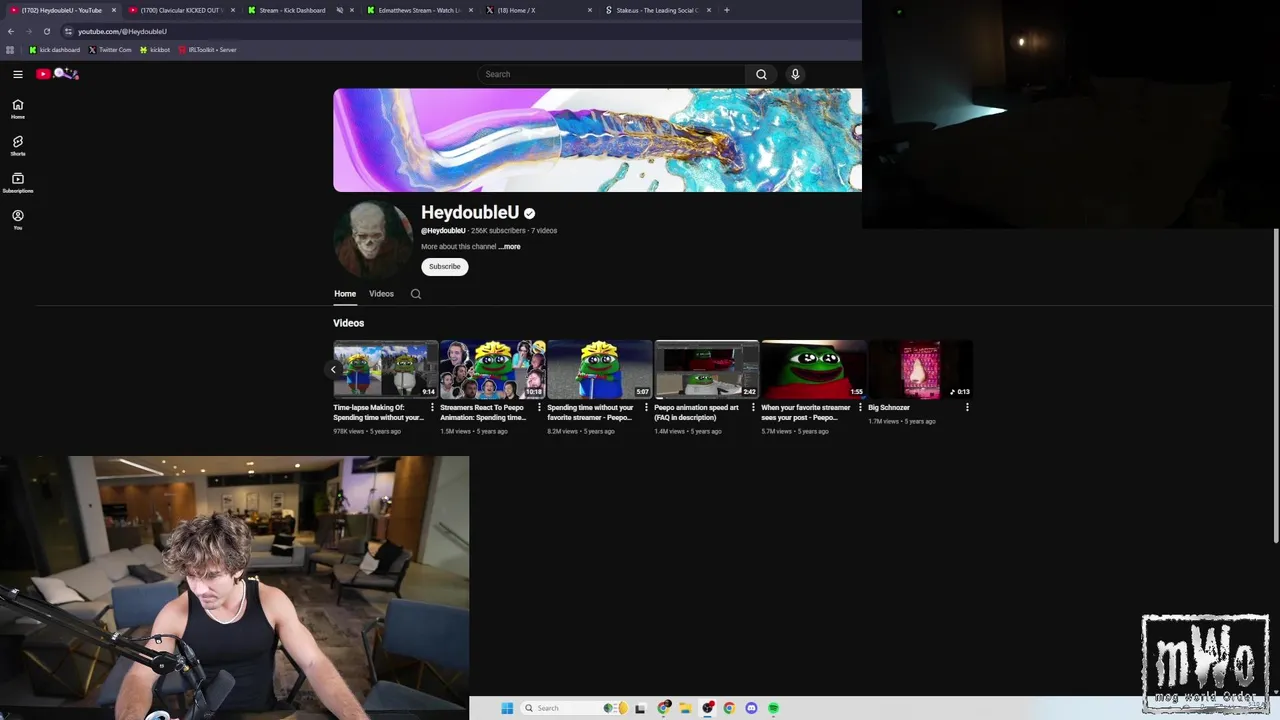Screen dimensions: 1280x720
Task: Open options for Peepo animation speed art
Action: [753, 407]
